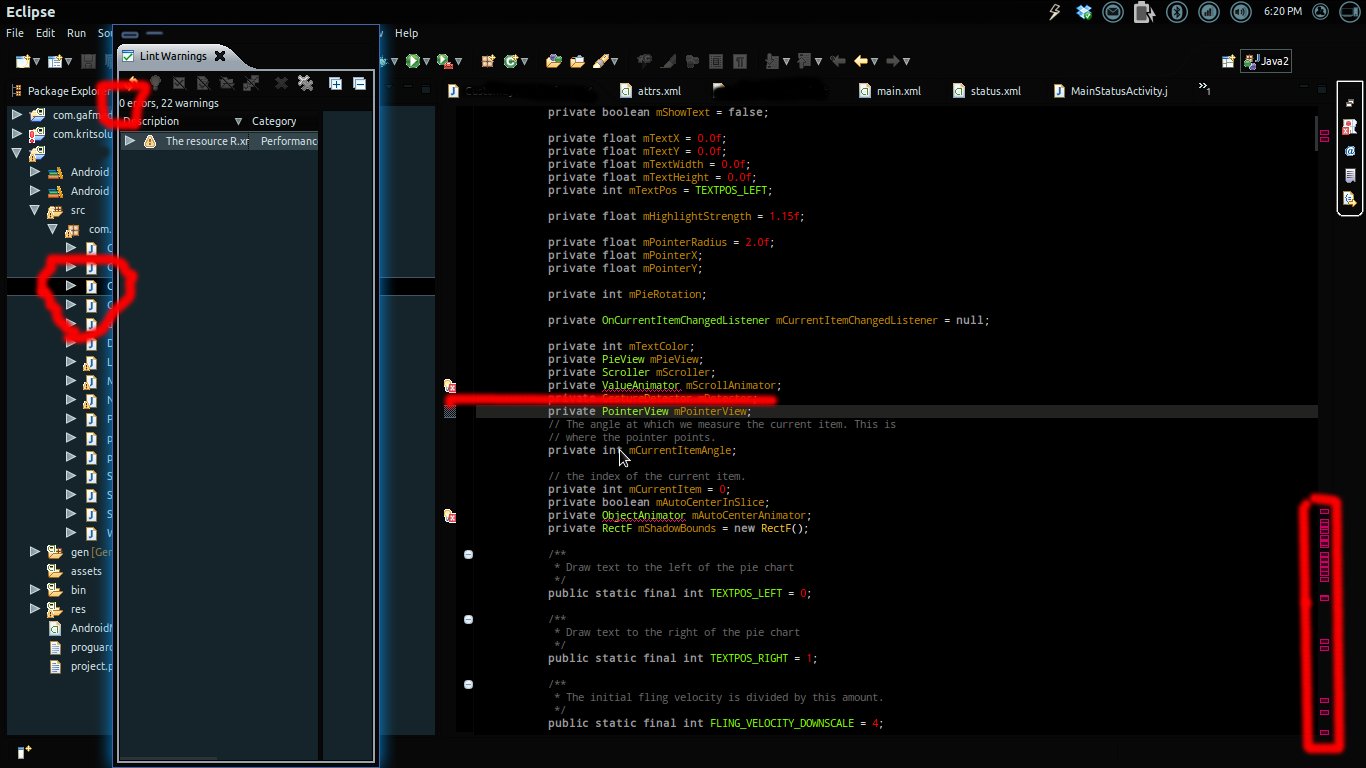Click the warning triangle on the resource R warning
1366x768 pixels.
(150, 141)
